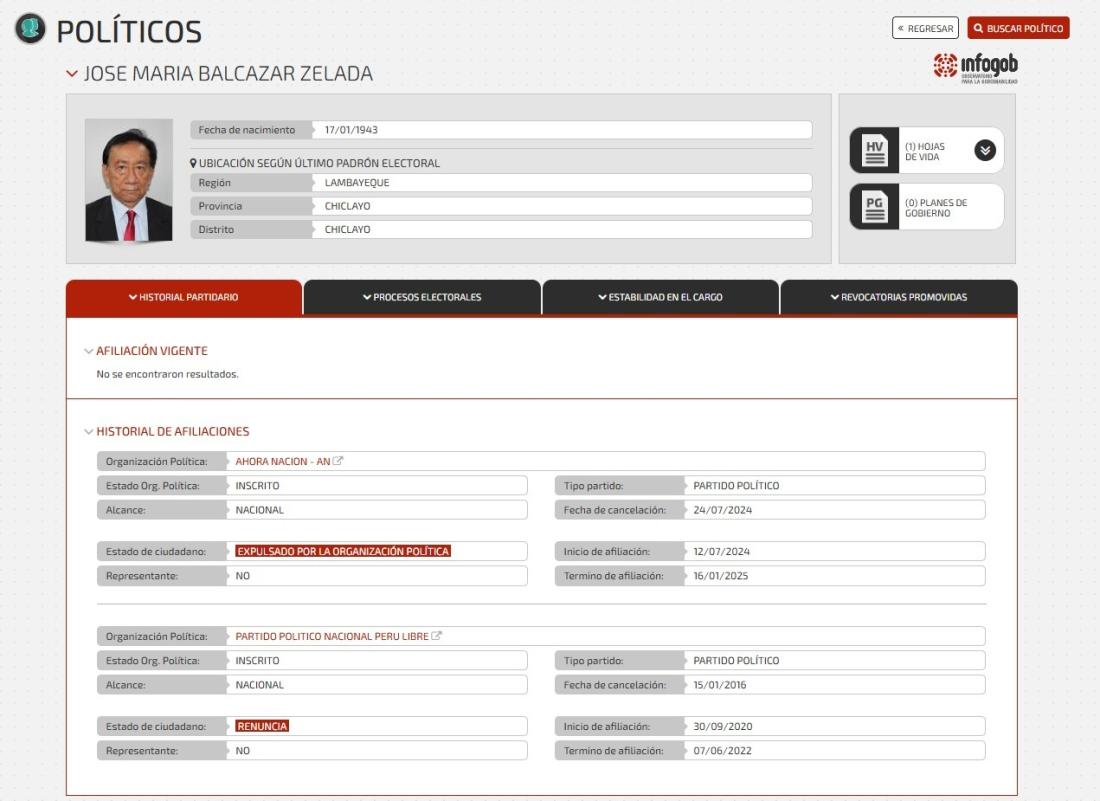The width and height of the screenshot is (1100, 801).
Task: Click the Infogob logo
Action: pos(975,69)
